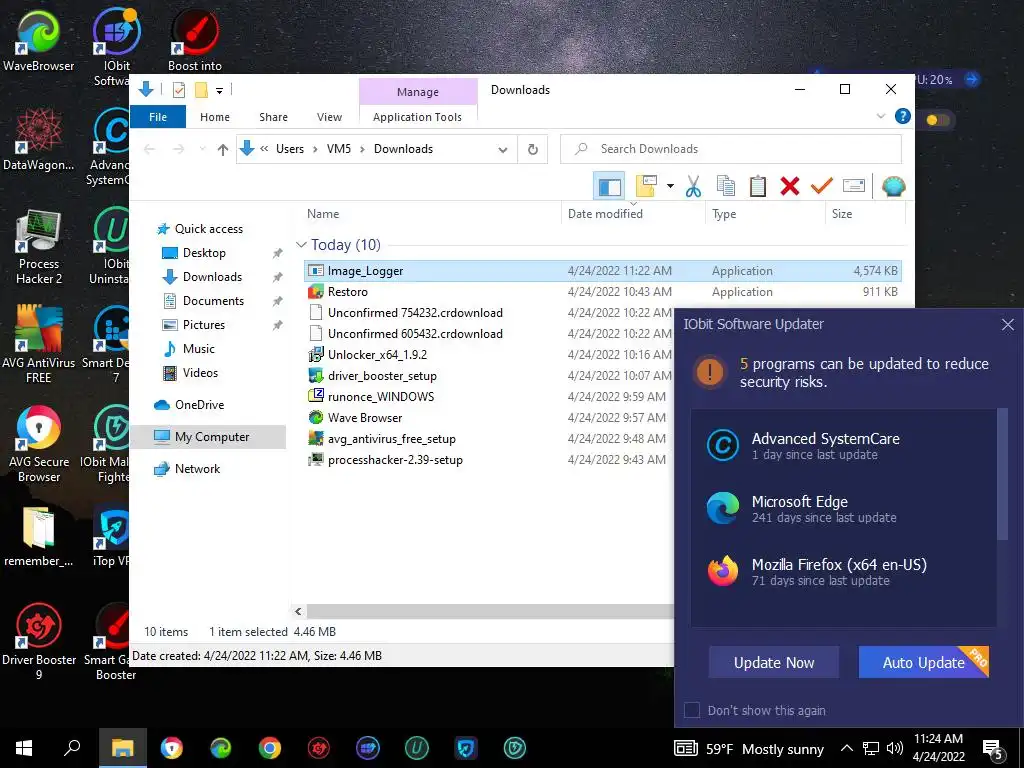The image size is (1024, 768).
Task: Click the Rename icon in toolbar
Action: click(x=854, y=186)
